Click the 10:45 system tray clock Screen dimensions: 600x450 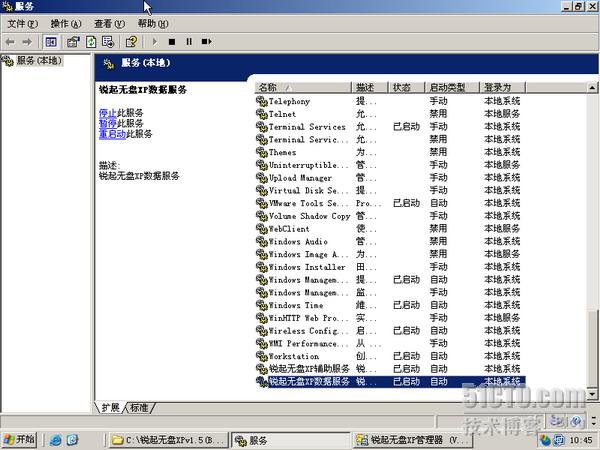point(581,440)
